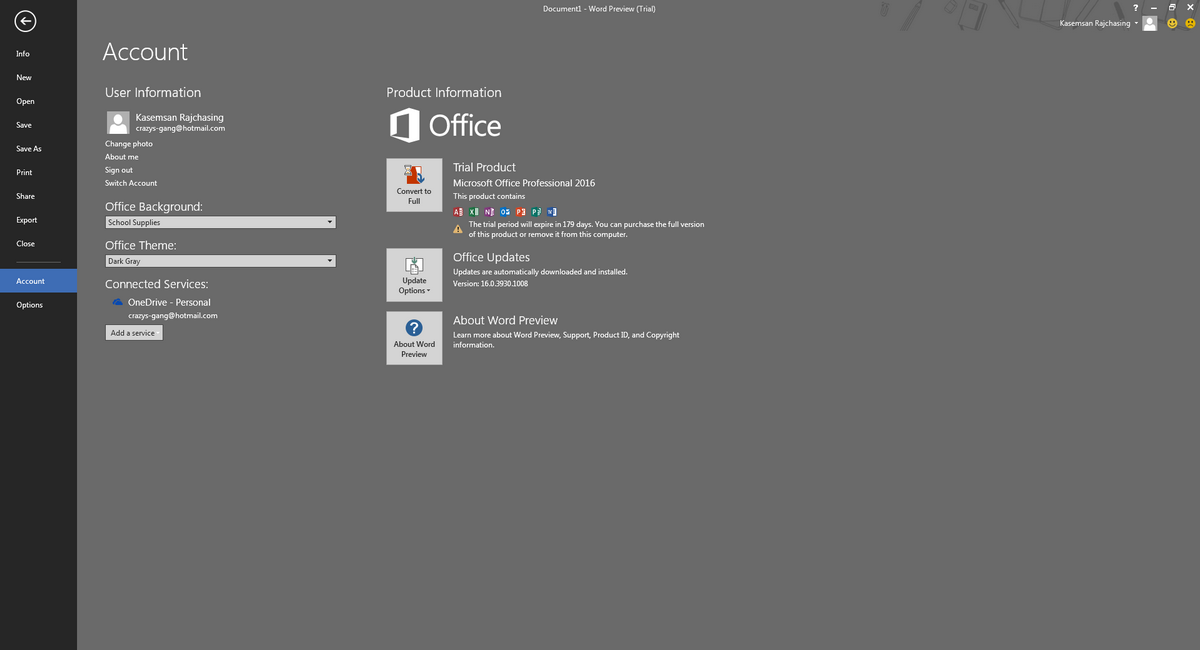Click the About Word Preview heading
Image resolution: width=1200 pixels, height=650 pixels.
tap(505, 321)
